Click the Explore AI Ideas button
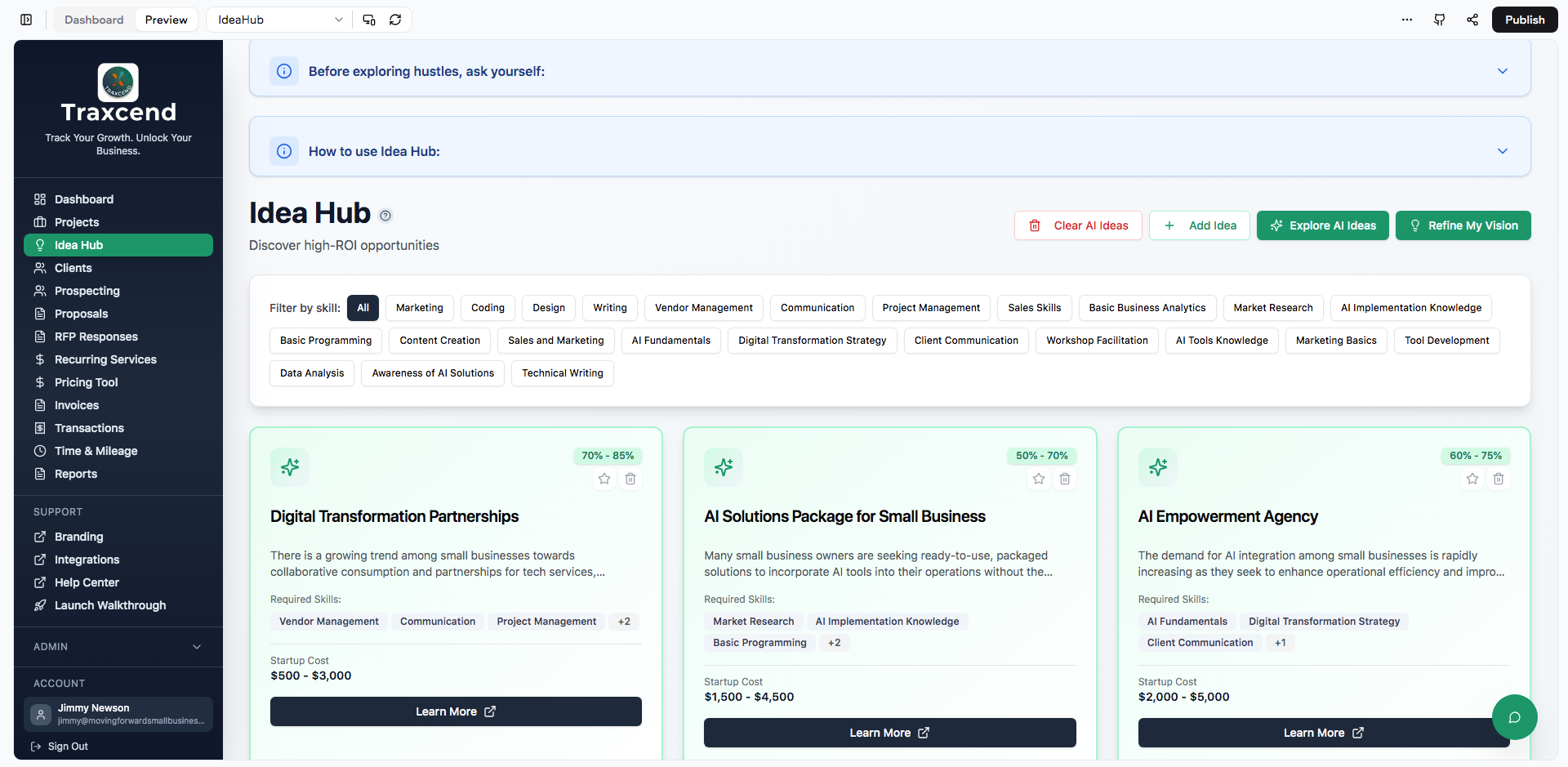1568x767 pixels. (x=1322, y=225)
